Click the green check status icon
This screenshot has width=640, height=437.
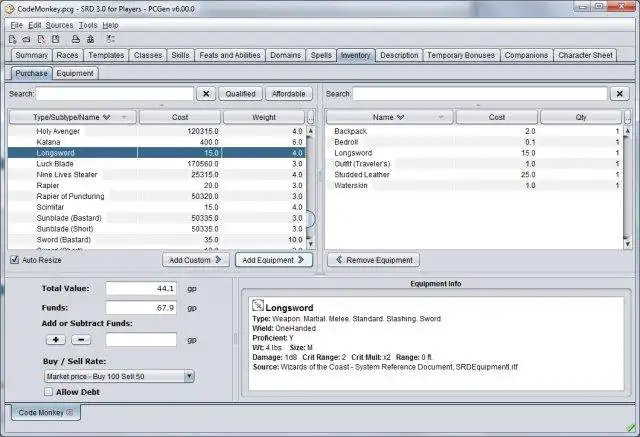(631, 427)
